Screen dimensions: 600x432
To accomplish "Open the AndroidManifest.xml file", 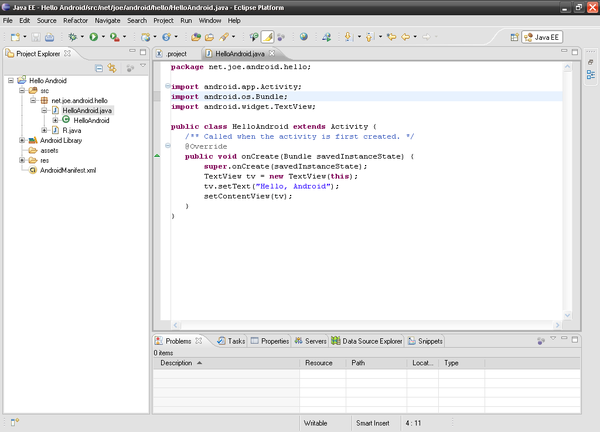I will click(x=68, y=170).
